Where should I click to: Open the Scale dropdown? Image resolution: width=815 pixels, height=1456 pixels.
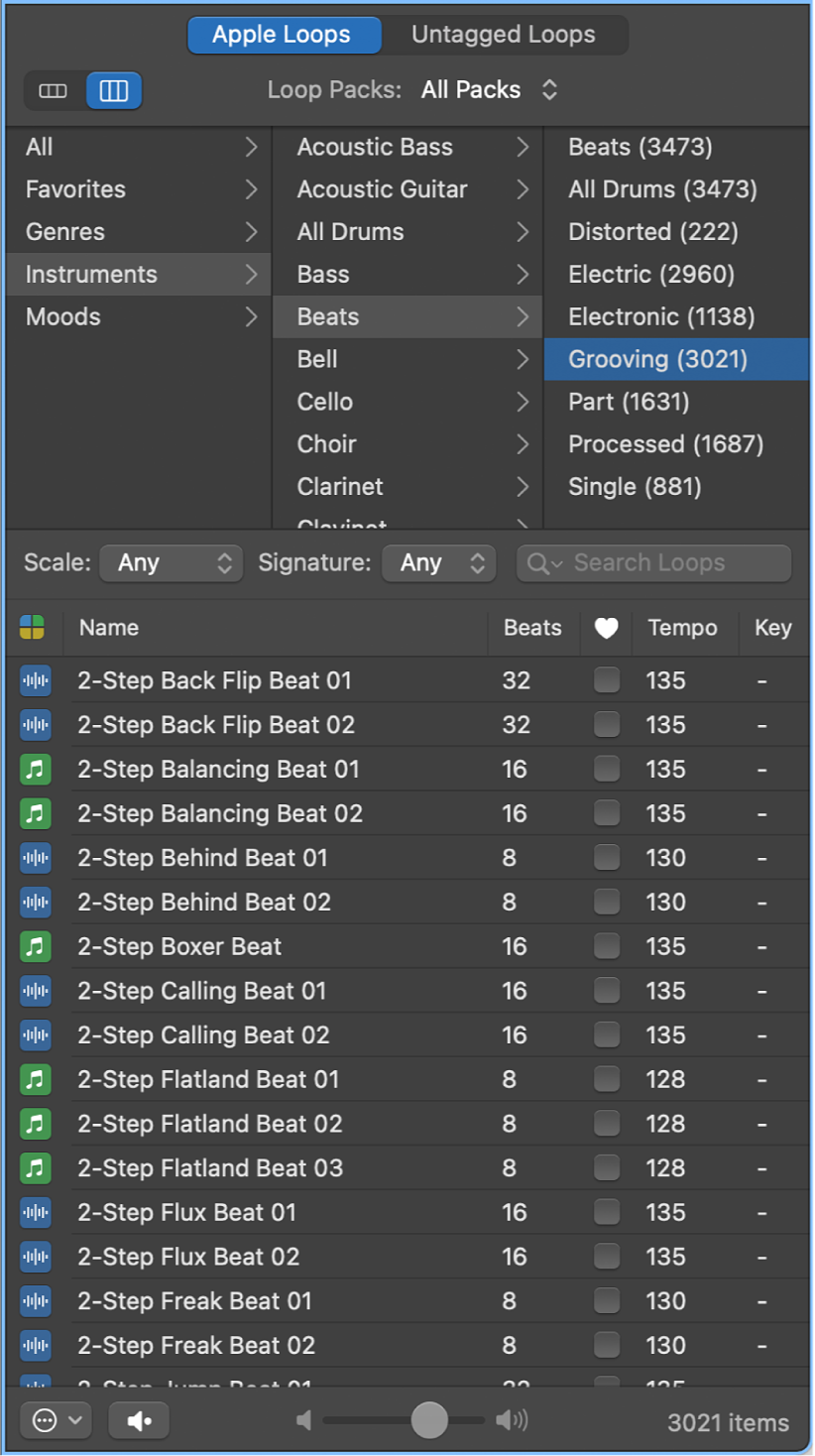pos(172,563)
